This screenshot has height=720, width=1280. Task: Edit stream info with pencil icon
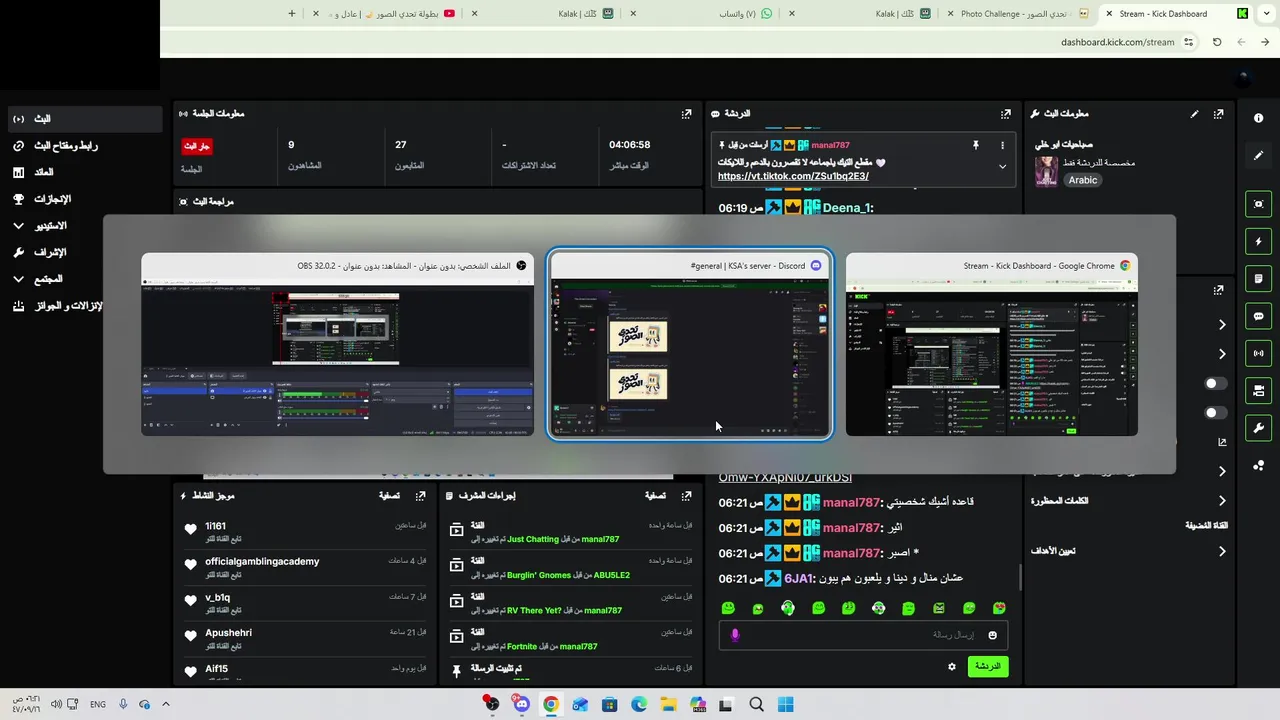[x=1194, y=114]
